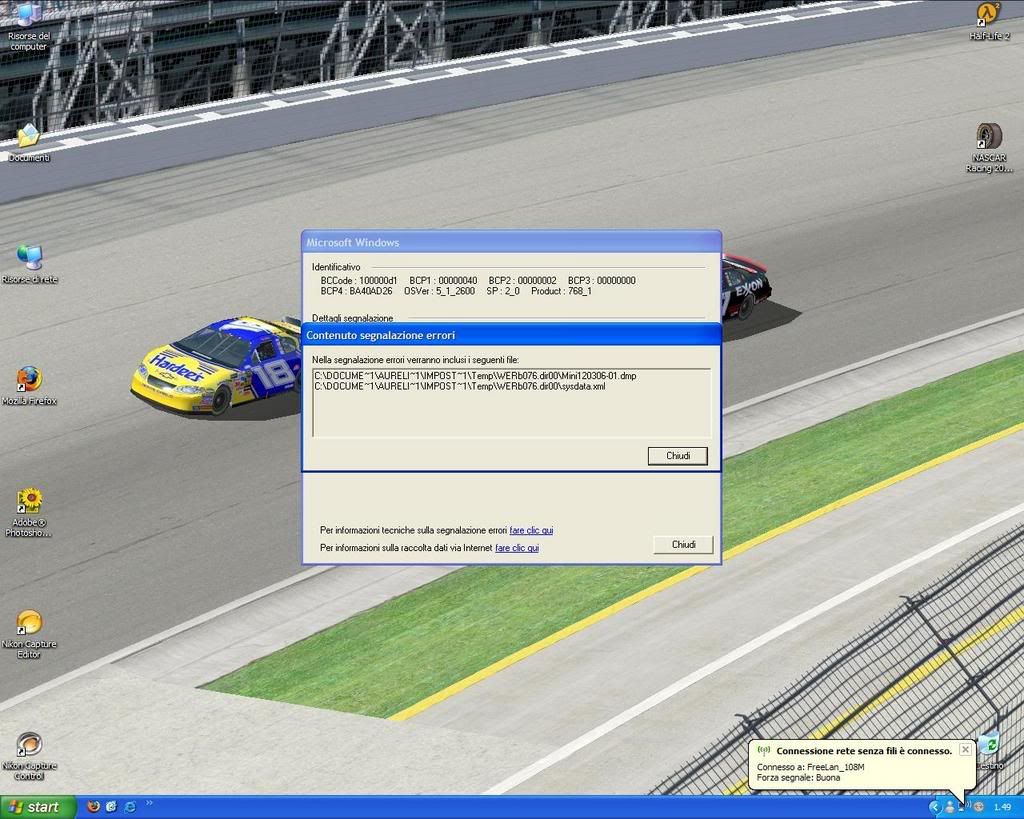Open Risorse di rete desktop icon
Screen dimensions: 1024x819
[29, 258]
